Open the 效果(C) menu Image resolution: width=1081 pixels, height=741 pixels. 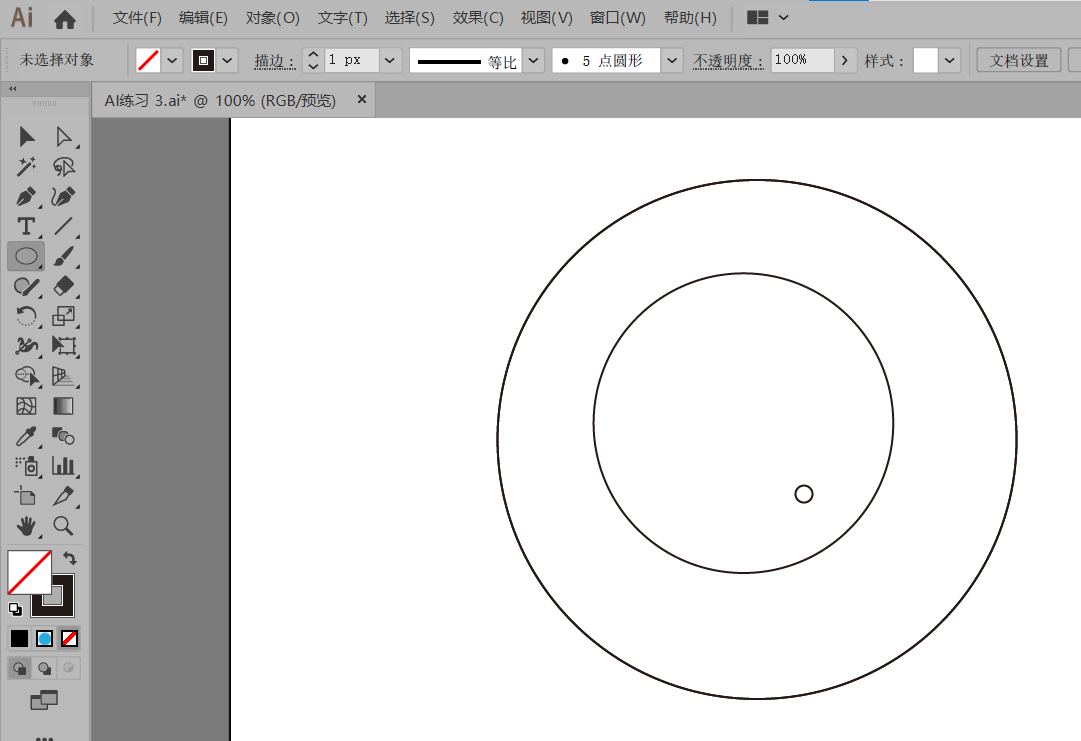(x=478, y=18)
